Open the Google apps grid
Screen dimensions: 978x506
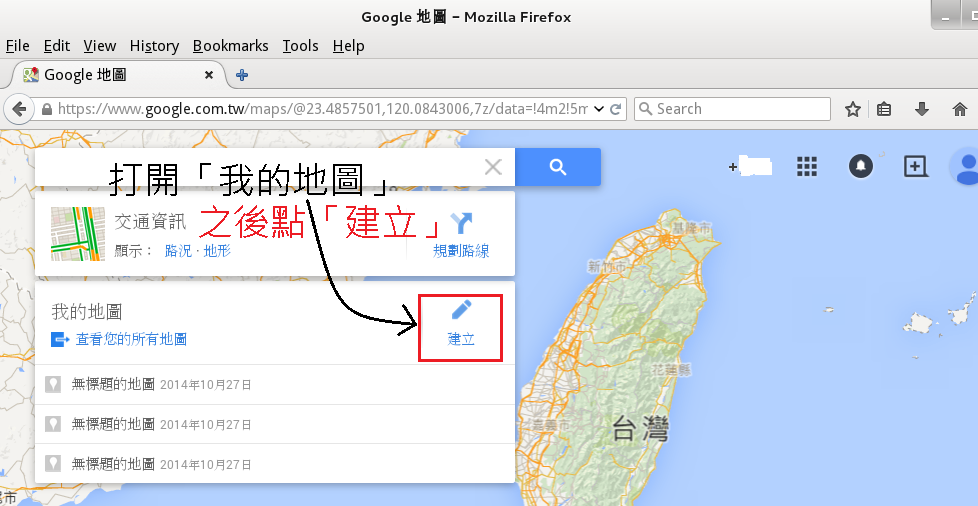[x=806, y=166]
